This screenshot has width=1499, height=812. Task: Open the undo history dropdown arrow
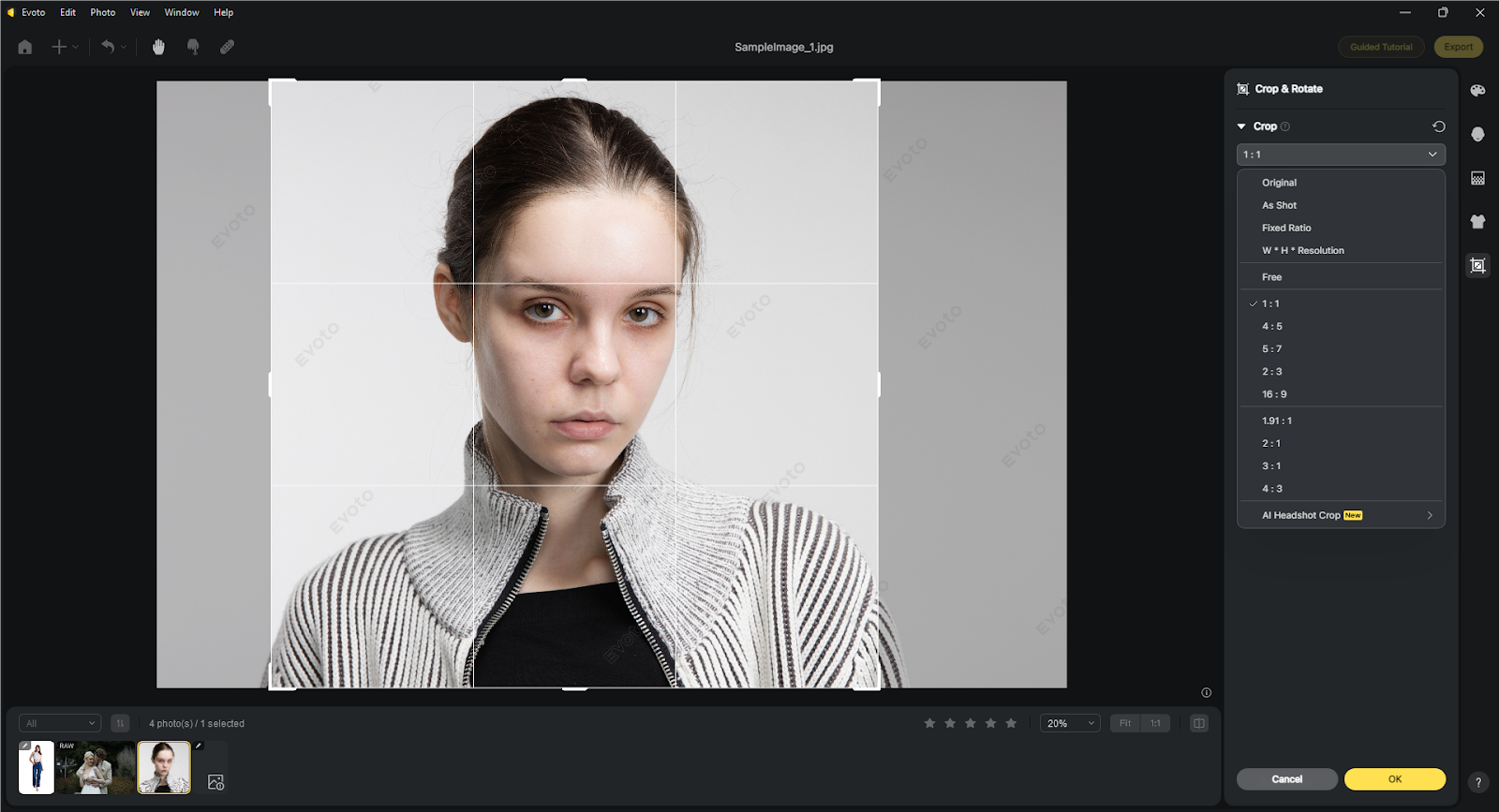pos(124,47)
